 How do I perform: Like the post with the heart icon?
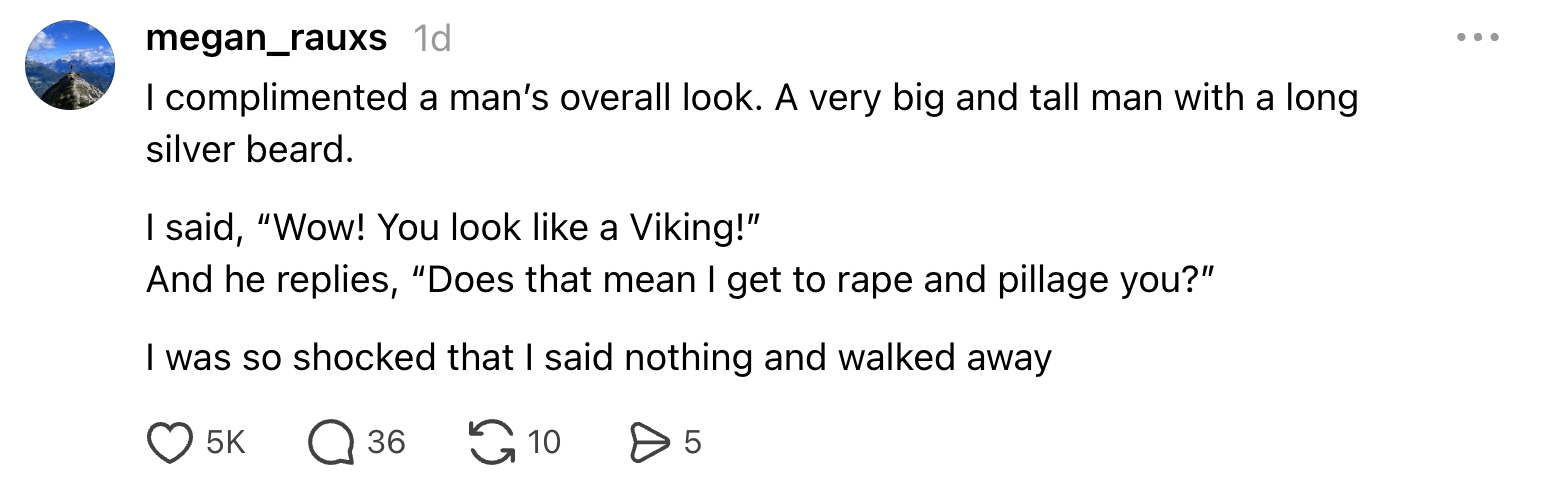(x=168, y=442)
